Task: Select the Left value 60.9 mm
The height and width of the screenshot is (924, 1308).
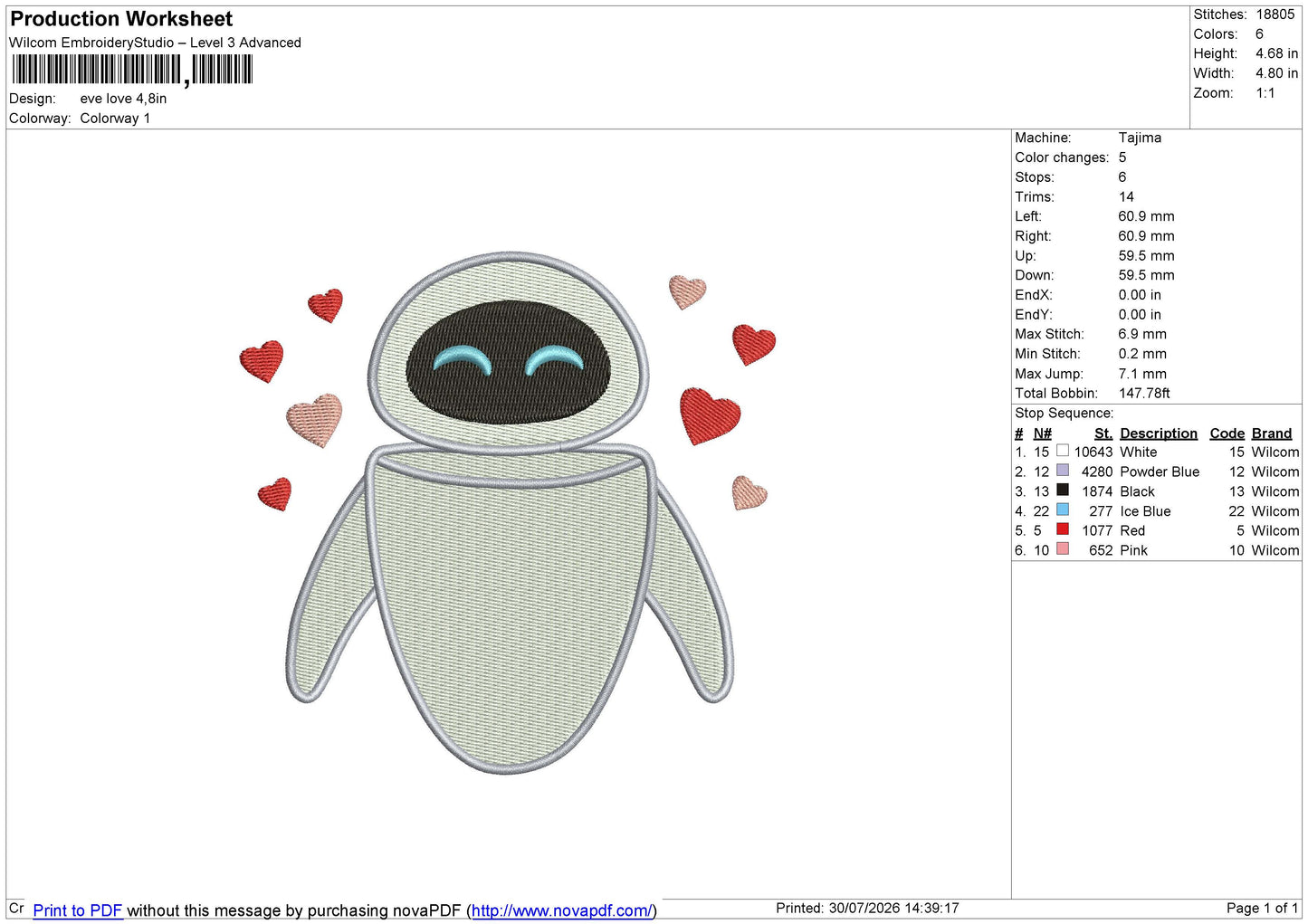Action: [1146, 216]
